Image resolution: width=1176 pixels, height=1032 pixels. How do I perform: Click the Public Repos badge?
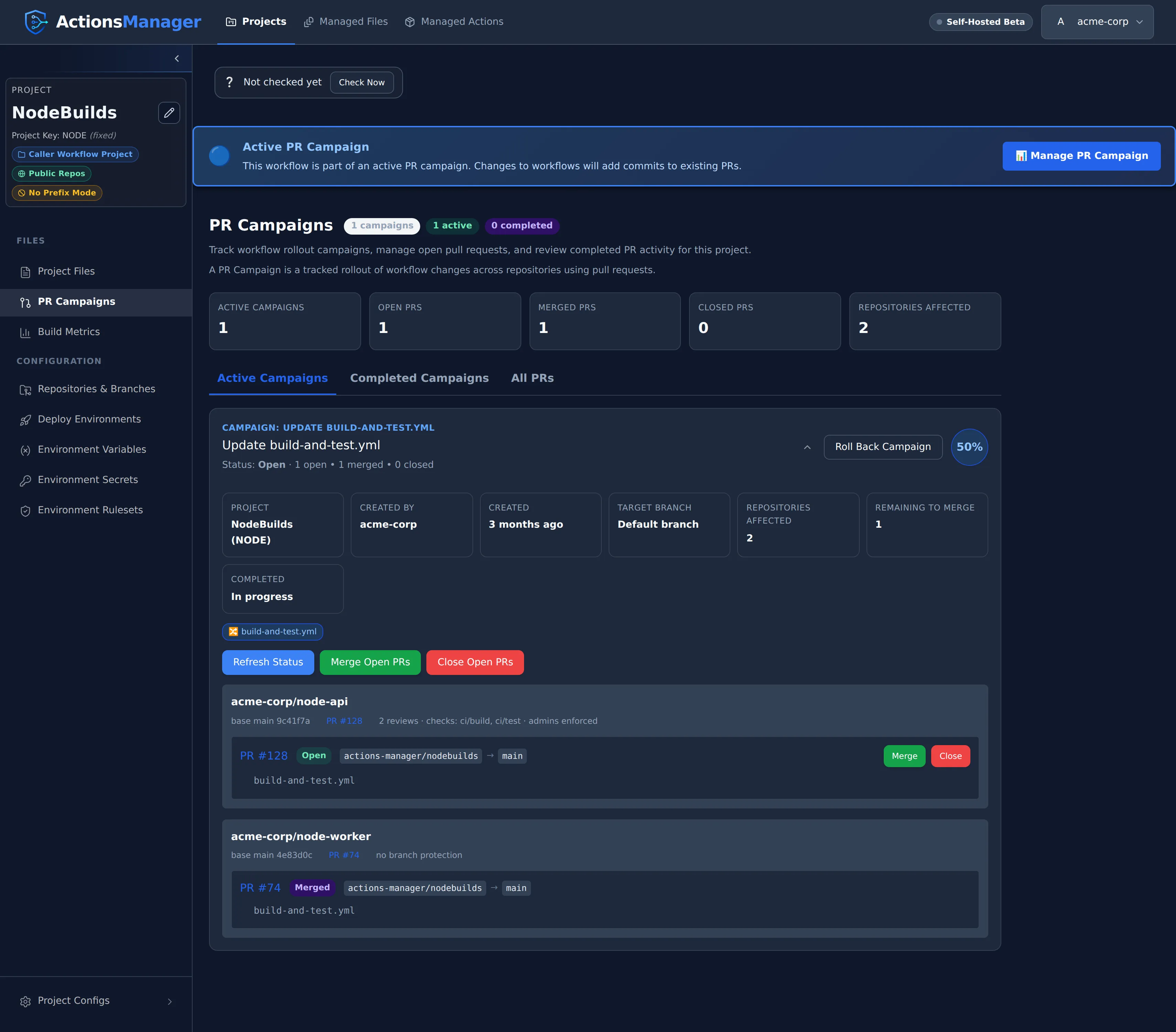(x=51, y=174)
